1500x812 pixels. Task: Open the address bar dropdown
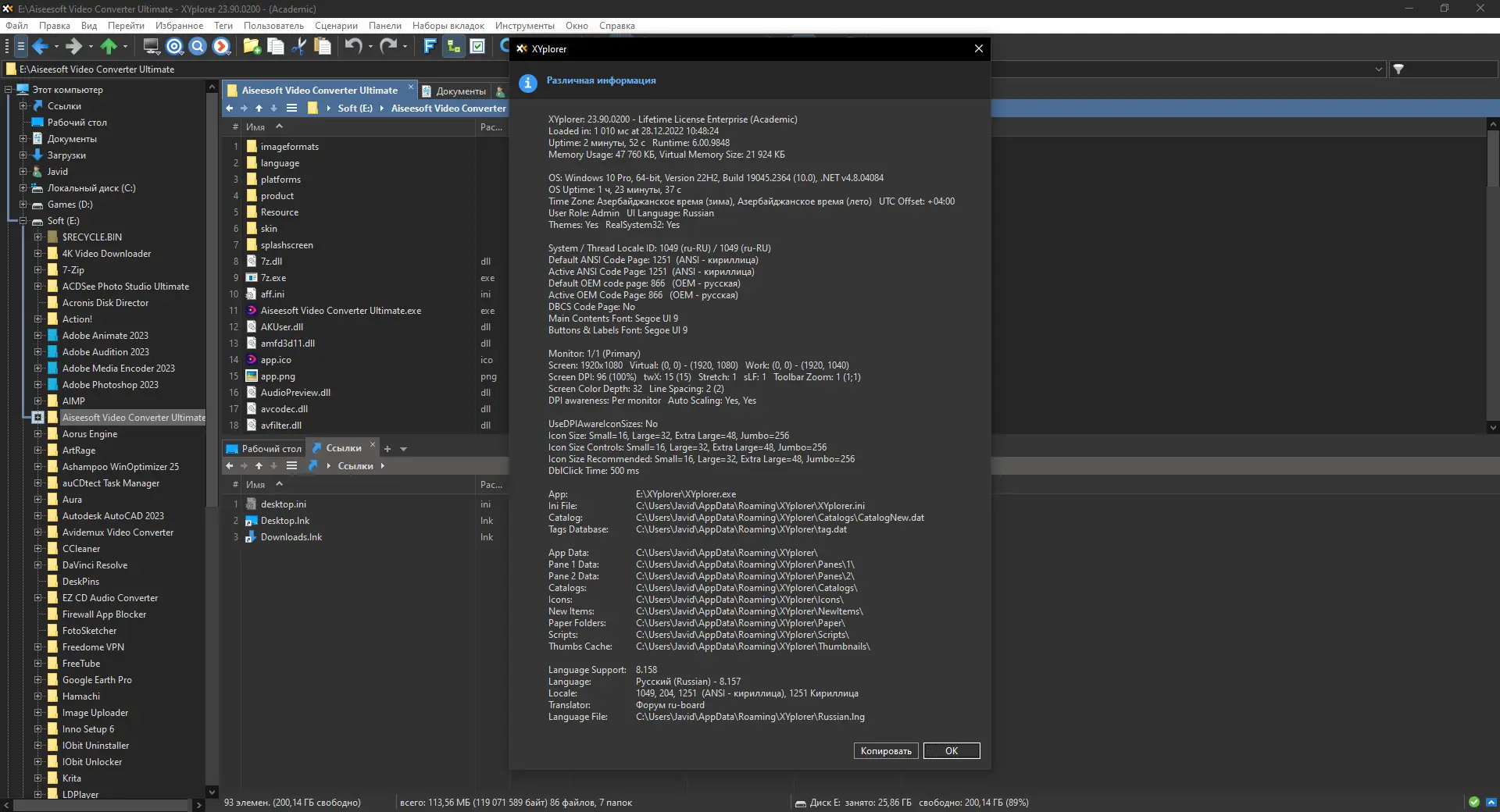[1380, 69]
